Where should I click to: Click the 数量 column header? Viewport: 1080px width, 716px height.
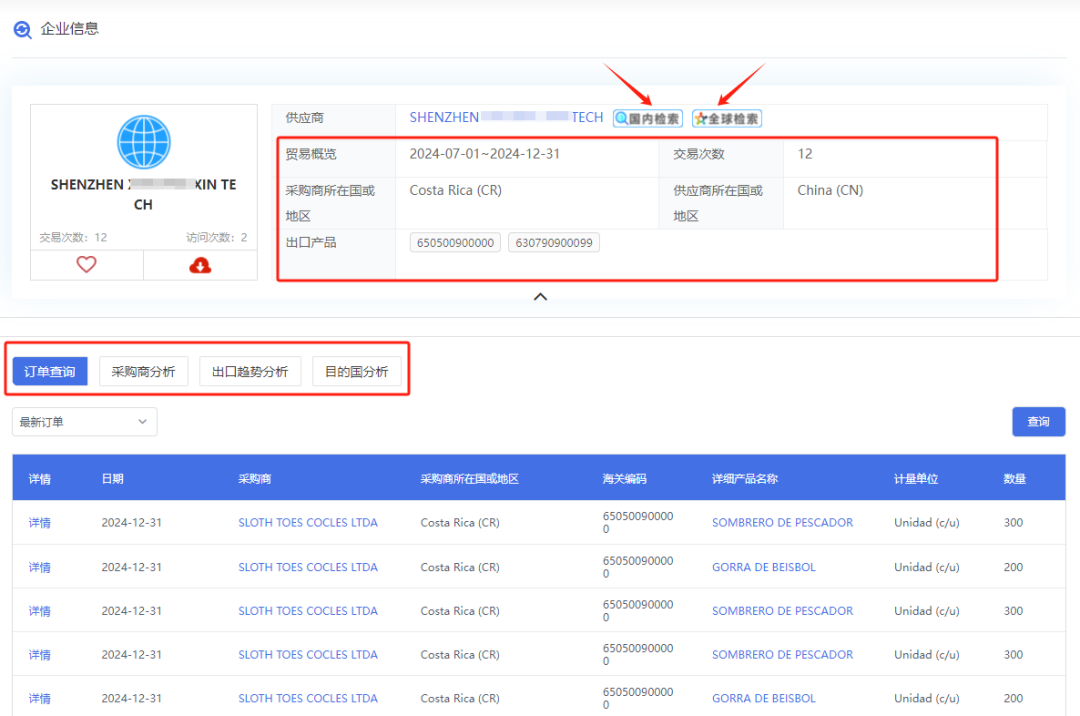(1015, 478)
